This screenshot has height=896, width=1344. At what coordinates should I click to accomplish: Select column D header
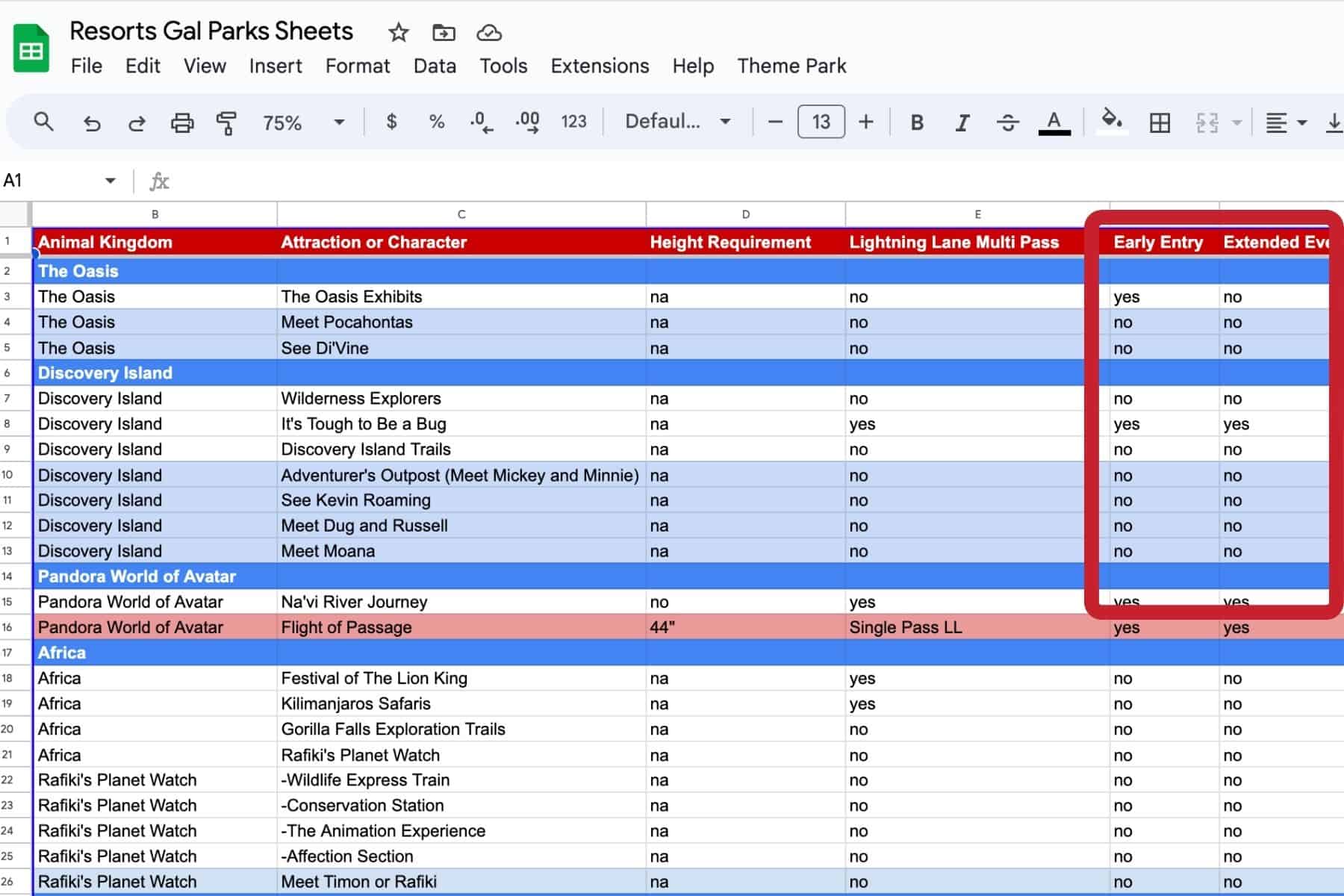[x=745, y=214]
